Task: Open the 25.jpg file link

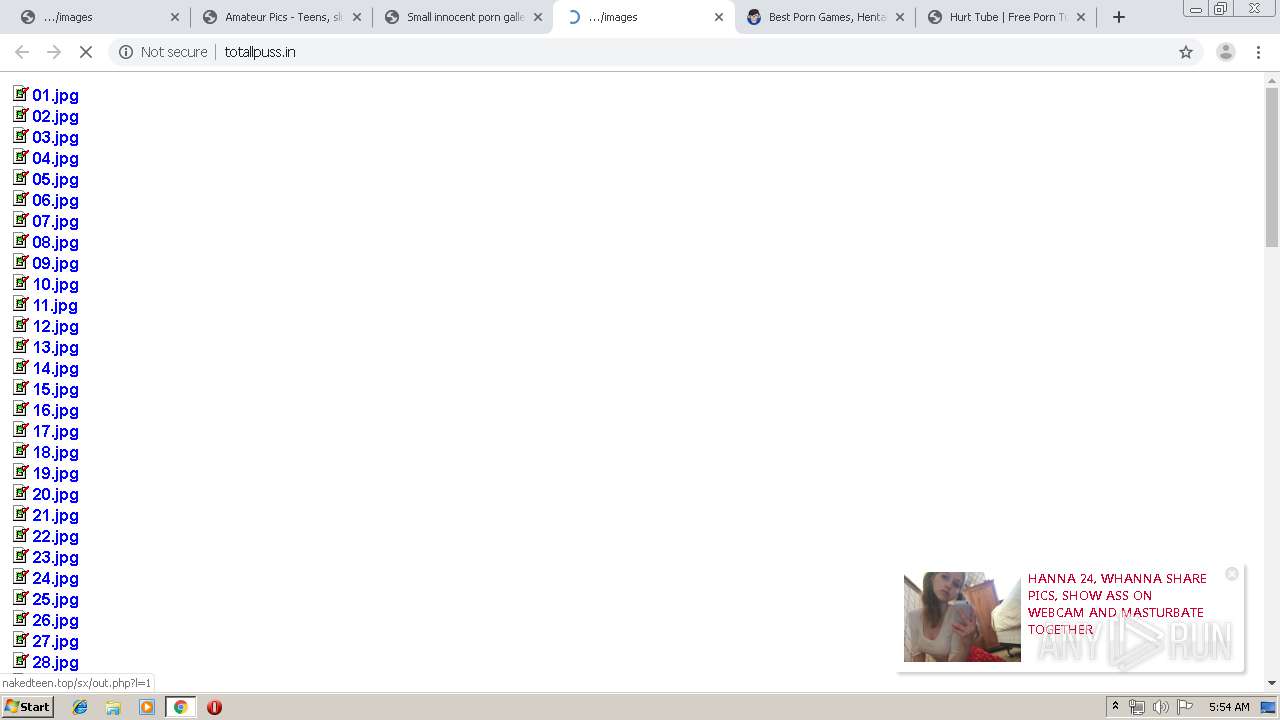Action: tap(55, 600)
